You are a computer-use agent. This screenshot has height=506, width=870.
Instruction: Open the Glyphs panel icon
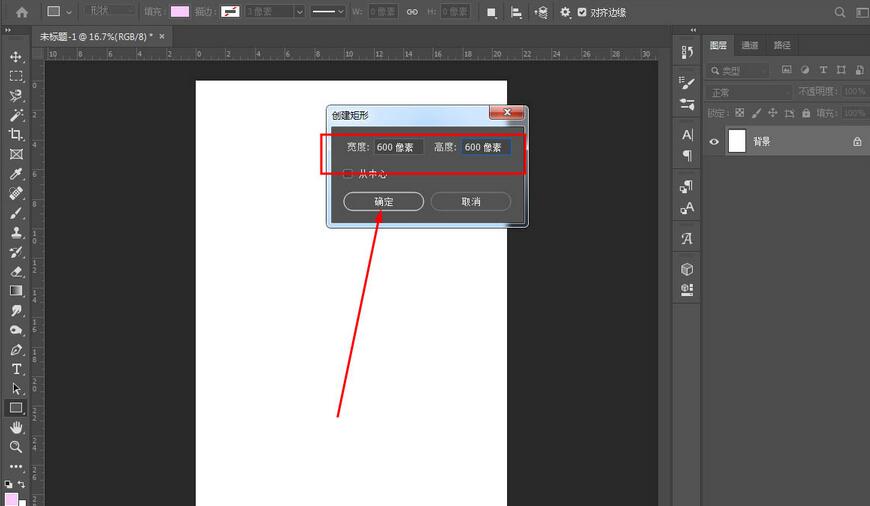(687, 239)
